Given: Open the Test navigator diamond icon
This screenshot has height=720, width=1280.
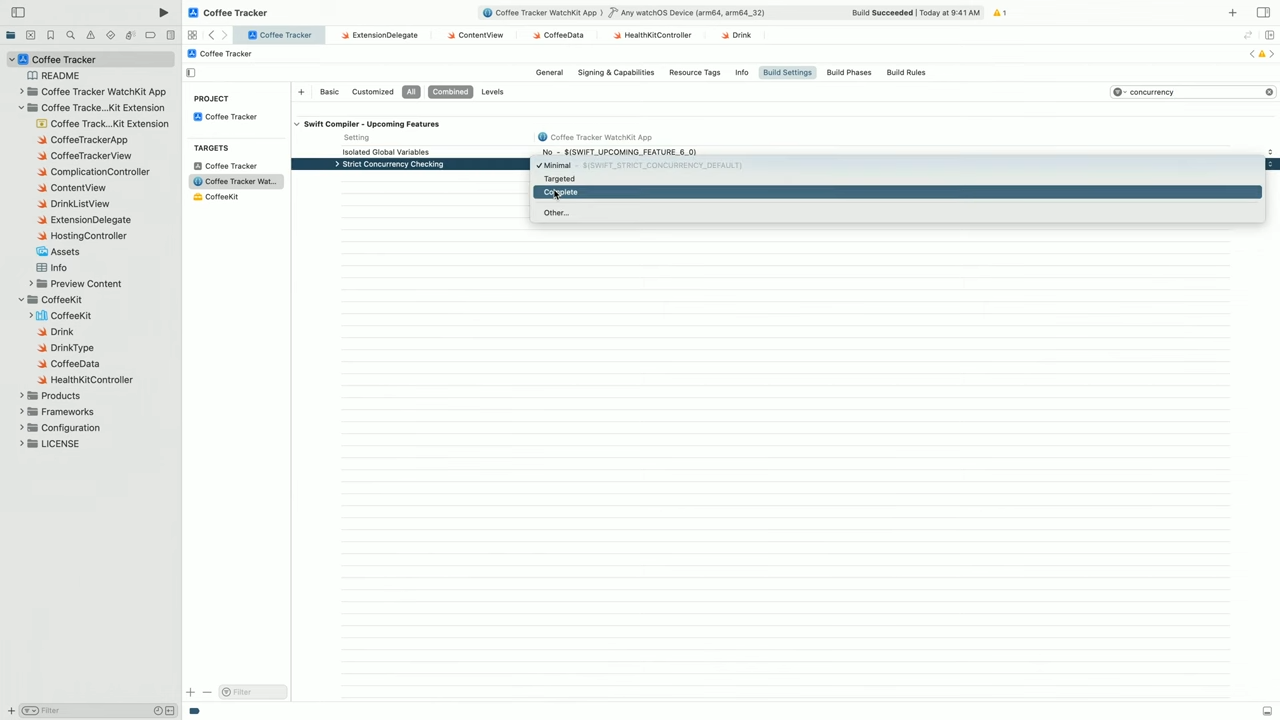Looking at the screenshot, I should tap(111, 35).
